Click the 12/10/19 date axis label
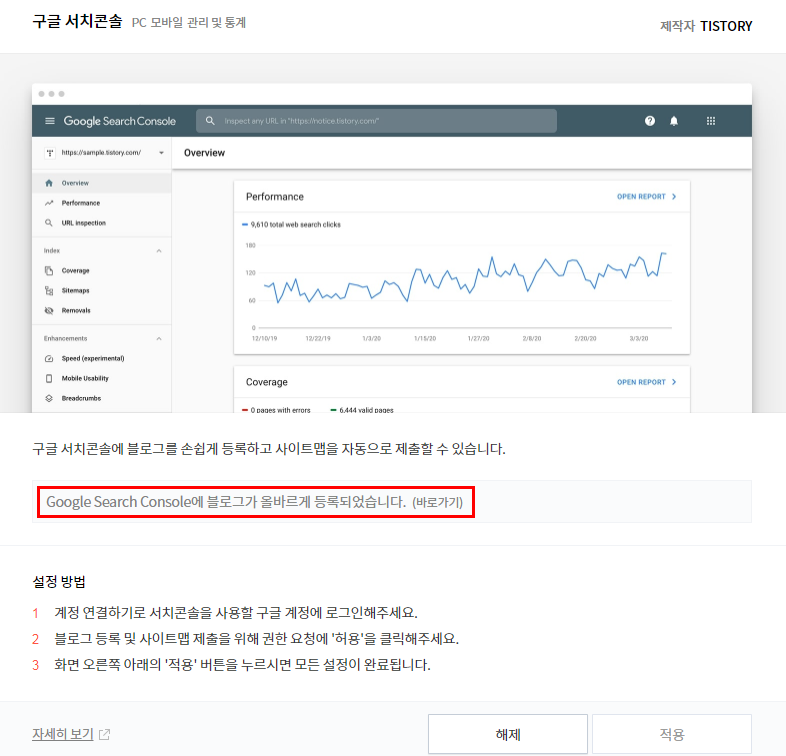786x756 pixels. 264,339
